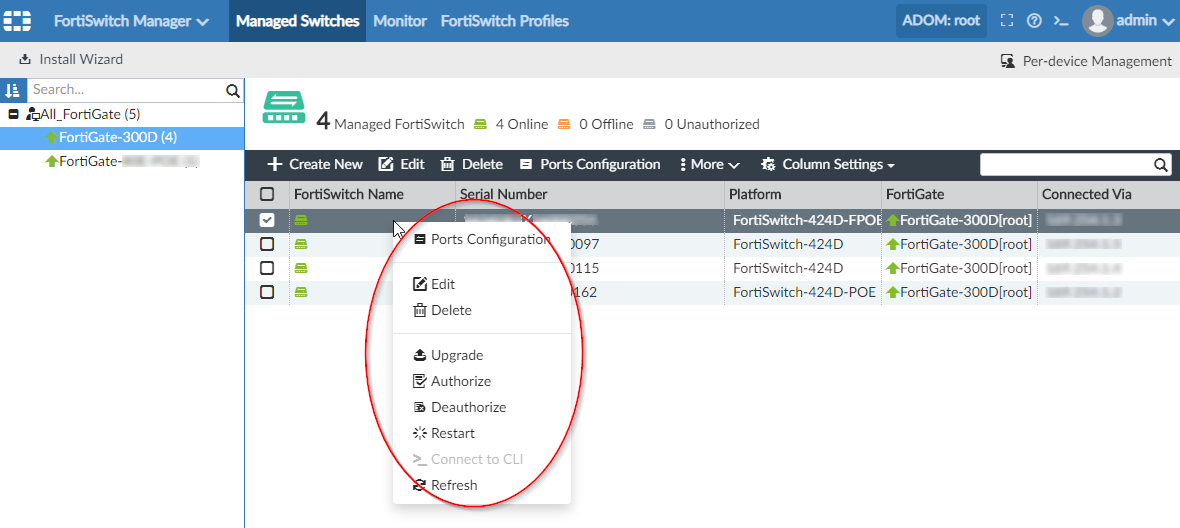Check the FortiSwitch-424D-POE row checkbox
The image size is (1180, 528).
(x=267, y=292)
